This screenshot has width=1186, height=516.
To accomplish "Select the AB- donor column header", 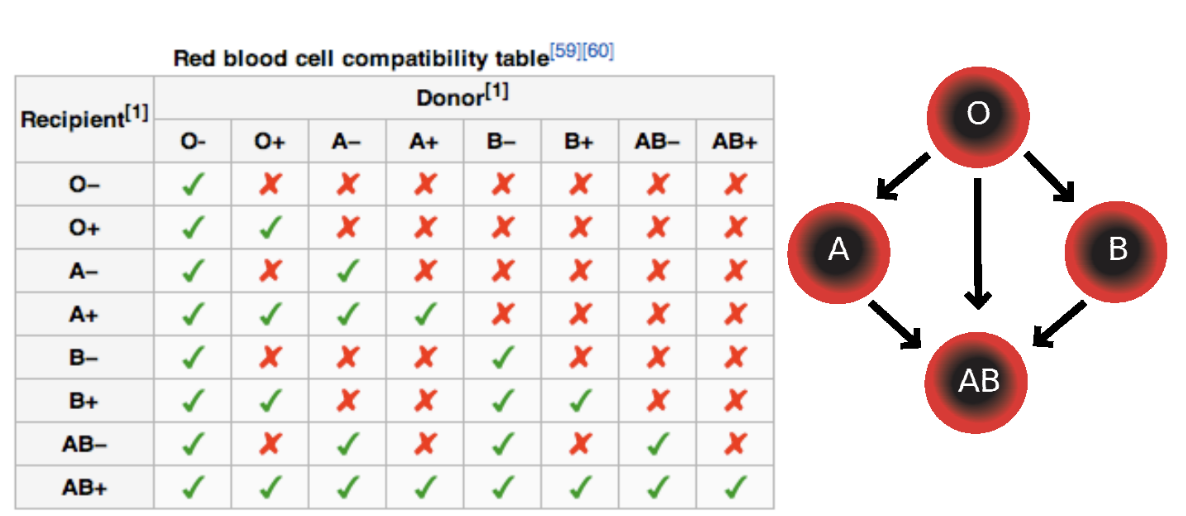I will click(x=657, y=141).
